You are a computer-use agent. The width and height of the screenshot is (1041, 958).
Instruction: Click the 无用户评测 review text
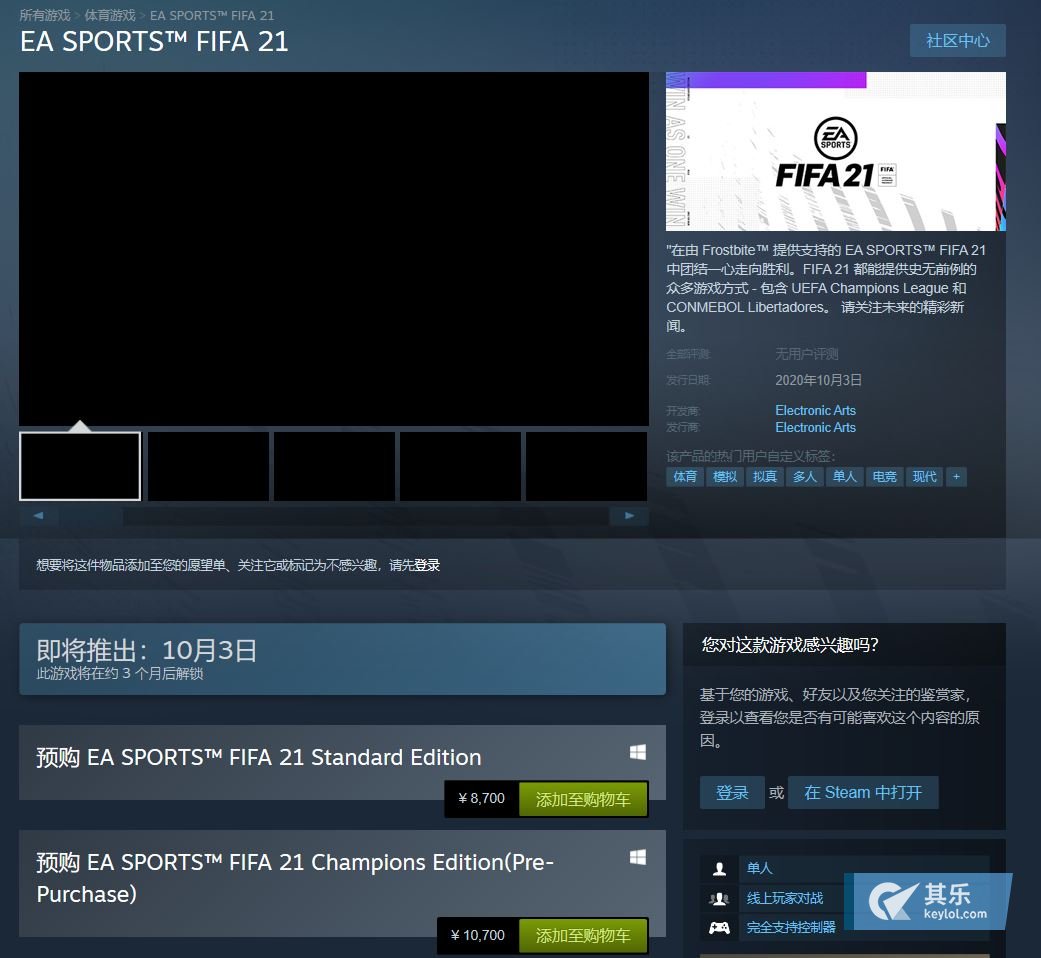[x=807, y=354]
